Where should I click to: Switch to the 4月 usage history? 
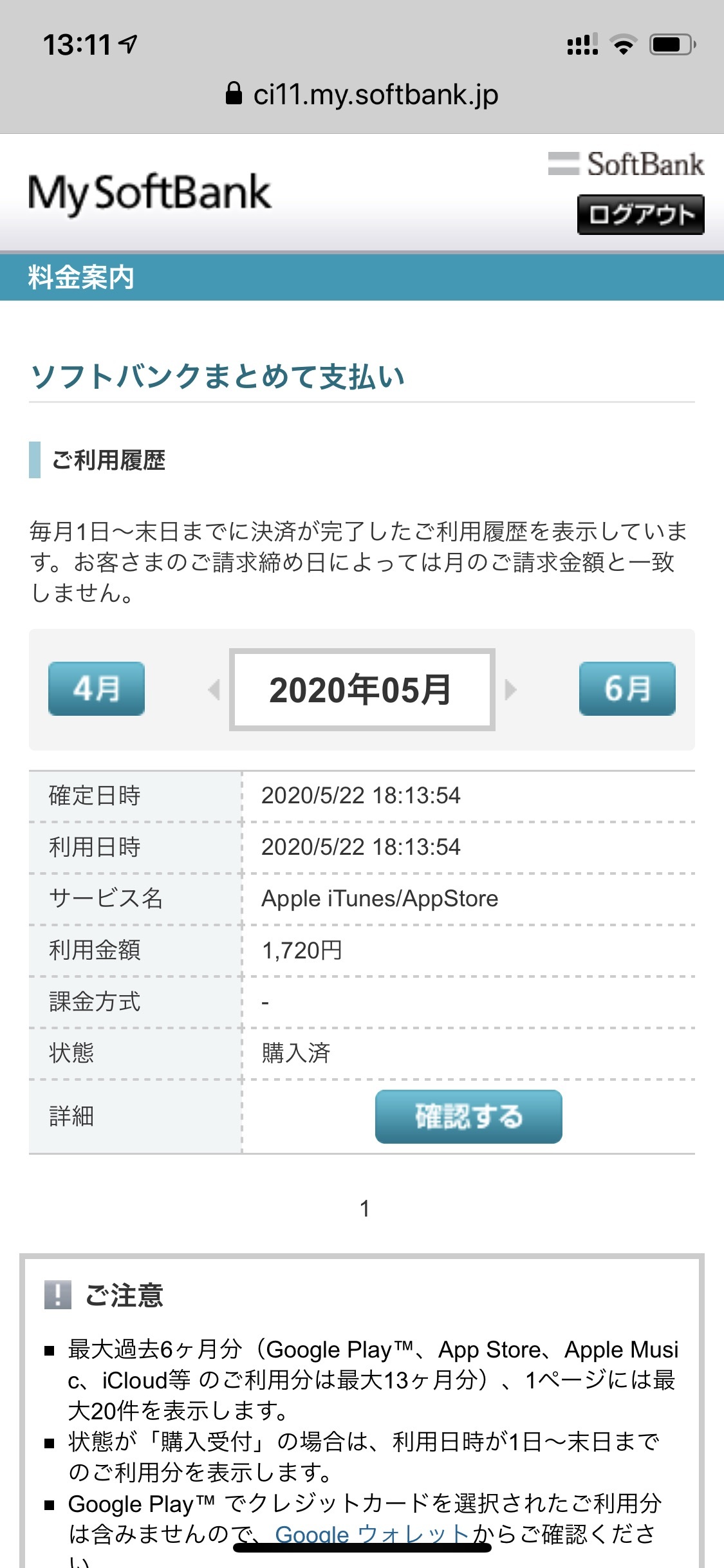click(x=97, y=689)
